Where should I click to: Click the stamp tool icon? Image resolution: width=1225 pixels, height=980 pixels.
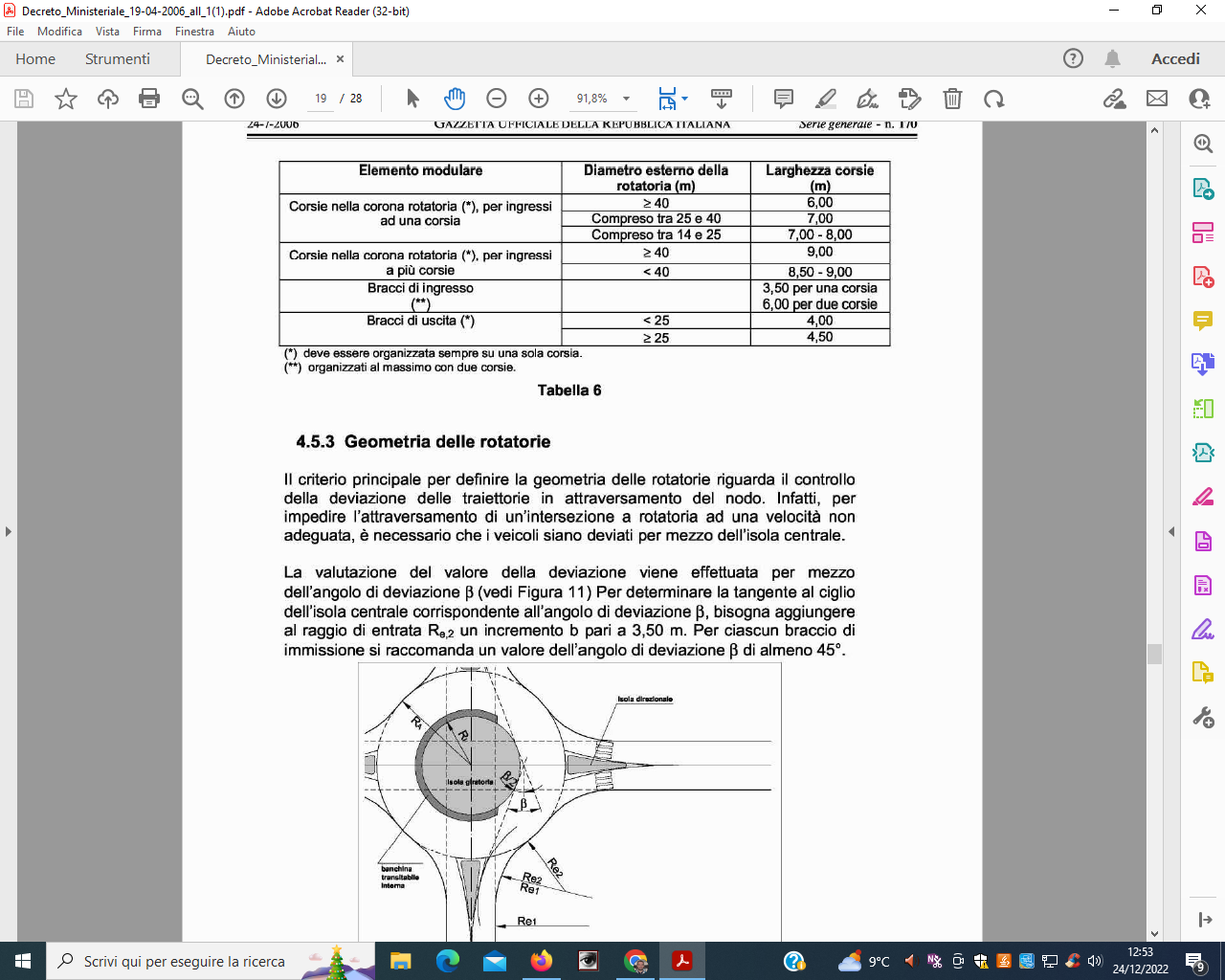[910, 99]
